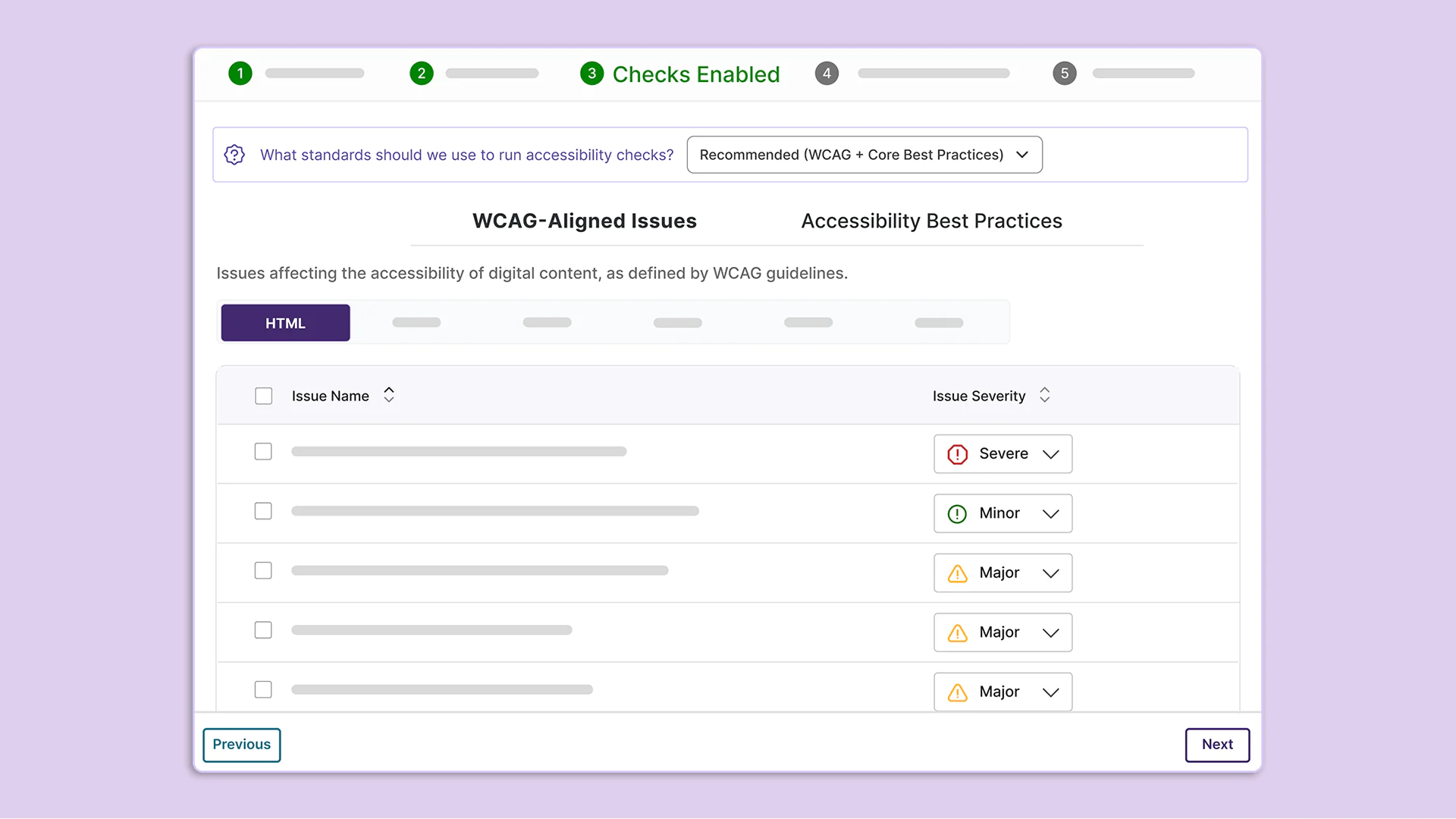Click the red Severe octagon icon
Viewport: 1456px width, 819px height.
tap(958, 454)
